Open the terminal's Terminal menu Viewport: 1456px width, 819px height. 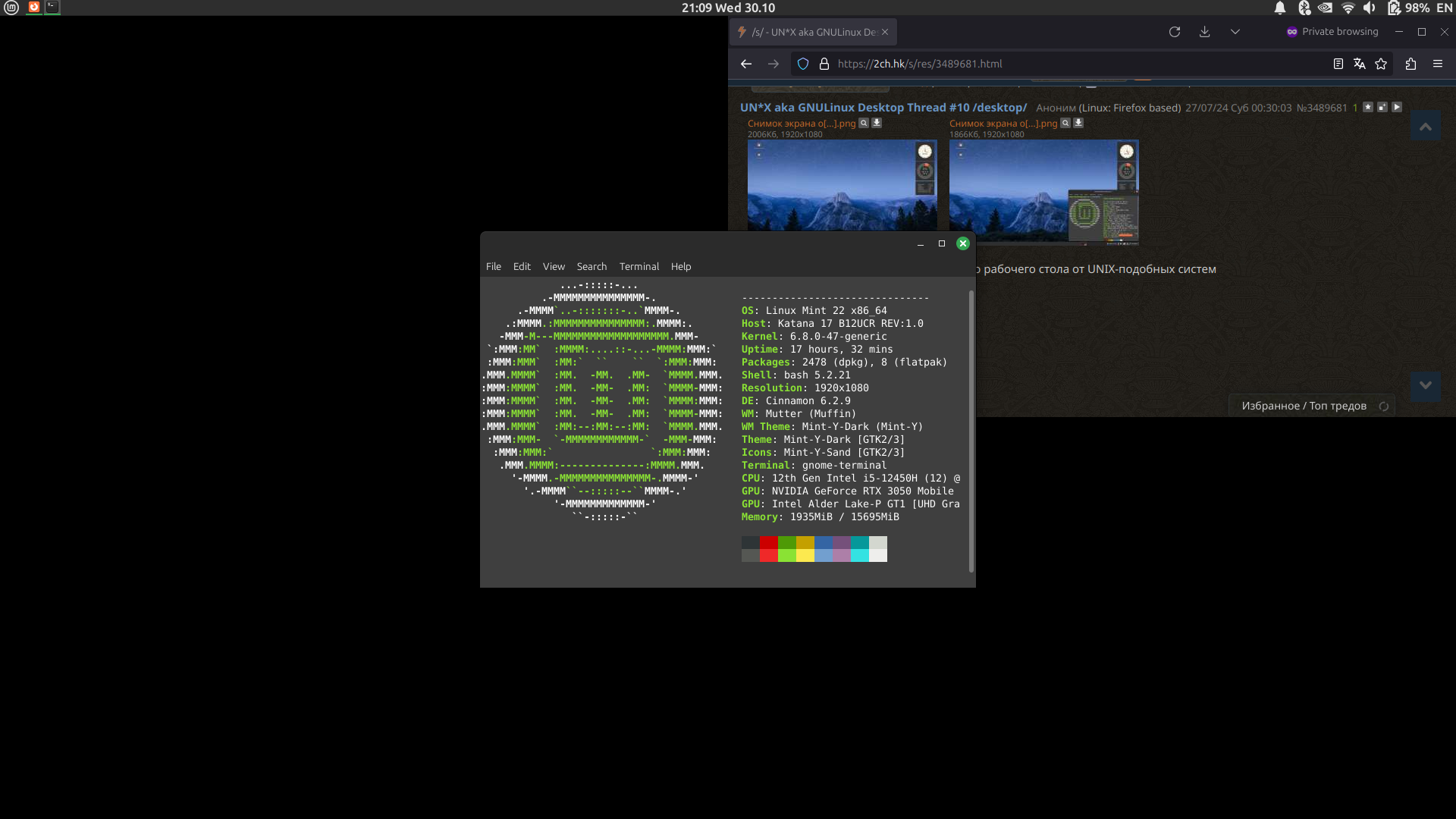[x=639, y=266]
